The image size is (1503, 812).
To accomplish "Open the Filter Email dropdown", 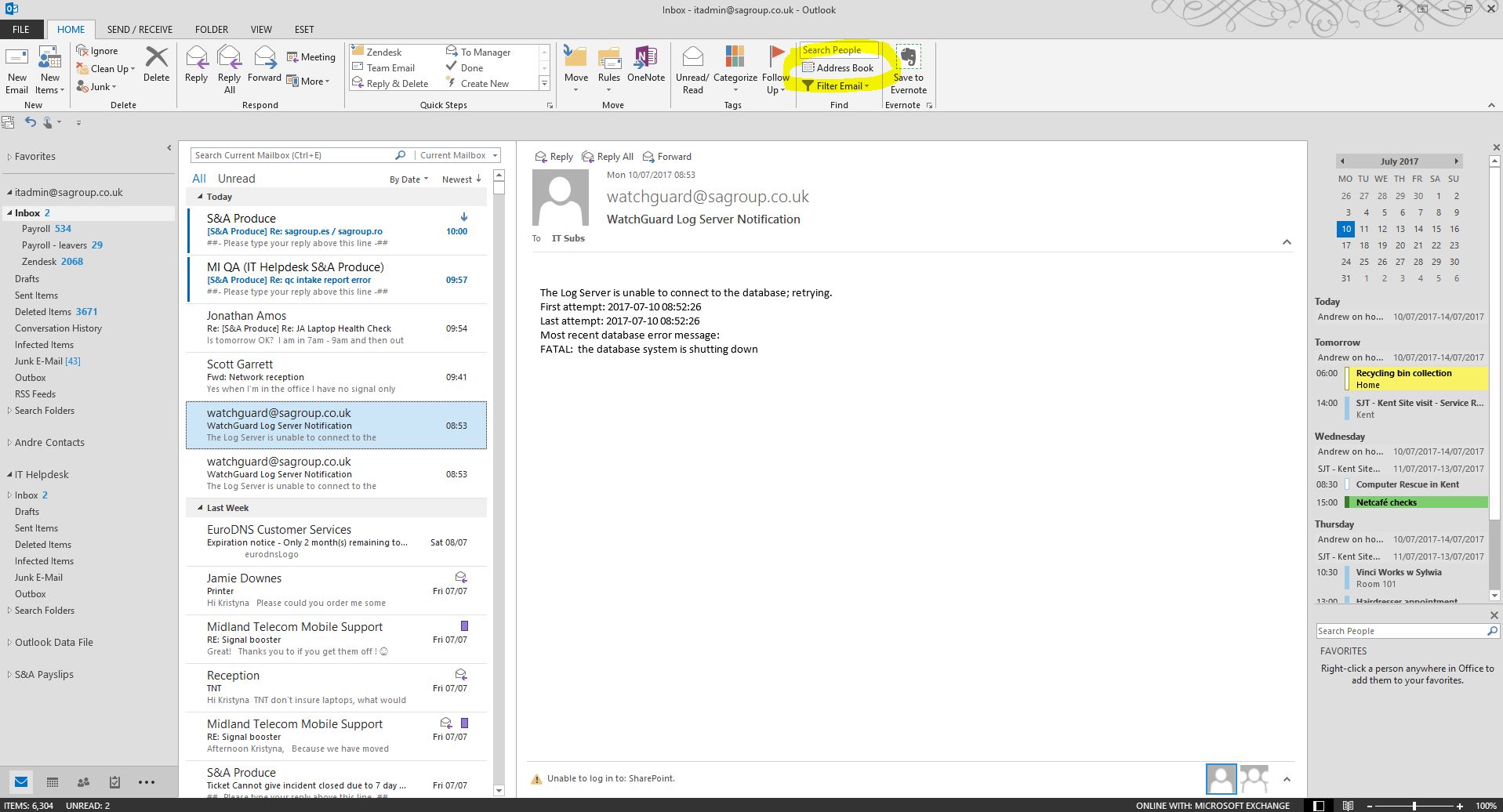I will tap(836, 86).
